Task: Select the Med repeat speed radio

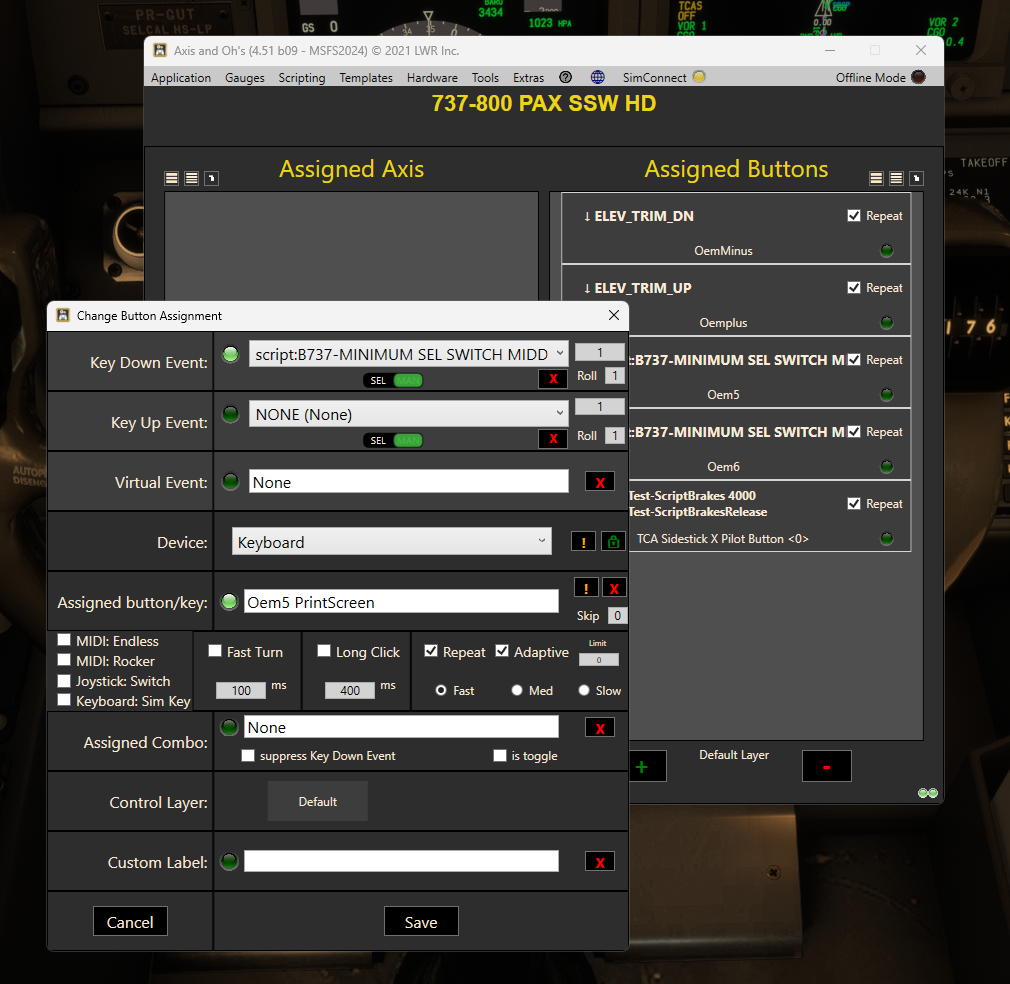Action: point(517,690)
